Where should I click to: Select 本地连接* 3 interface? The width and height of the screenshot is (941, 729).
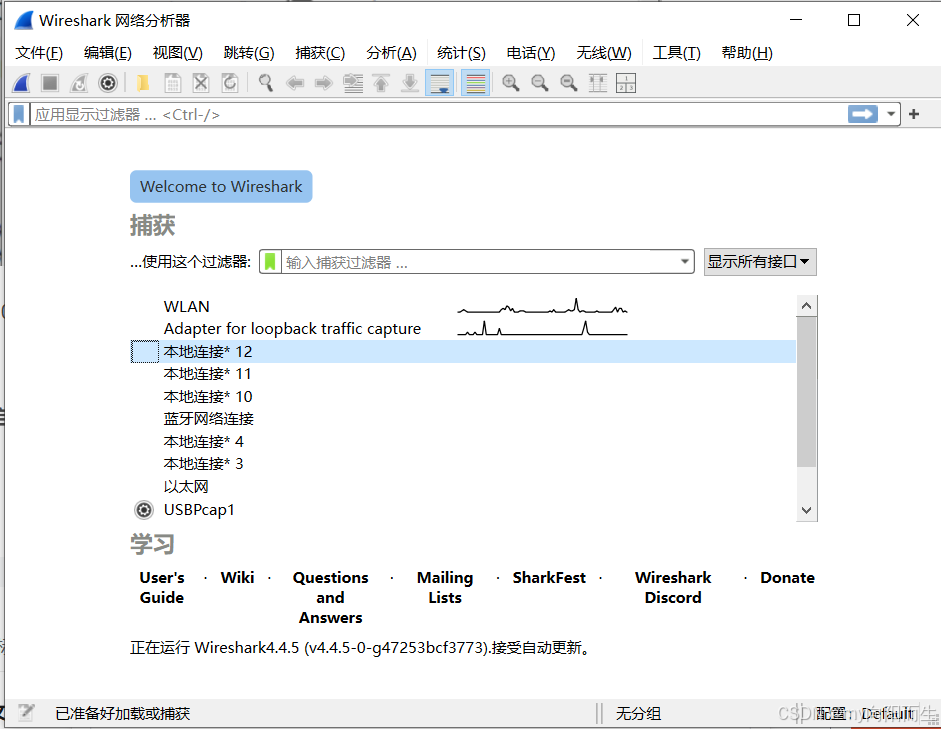point(463,464)
